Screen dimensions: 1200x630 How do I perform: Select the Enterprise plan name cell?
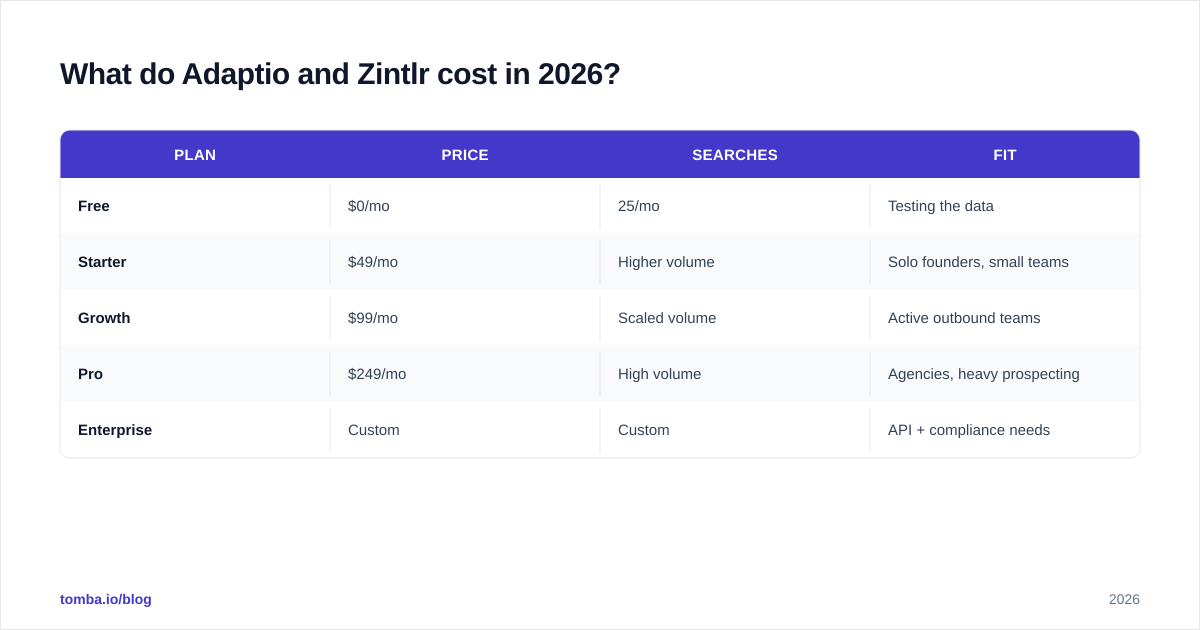(195, 430)
